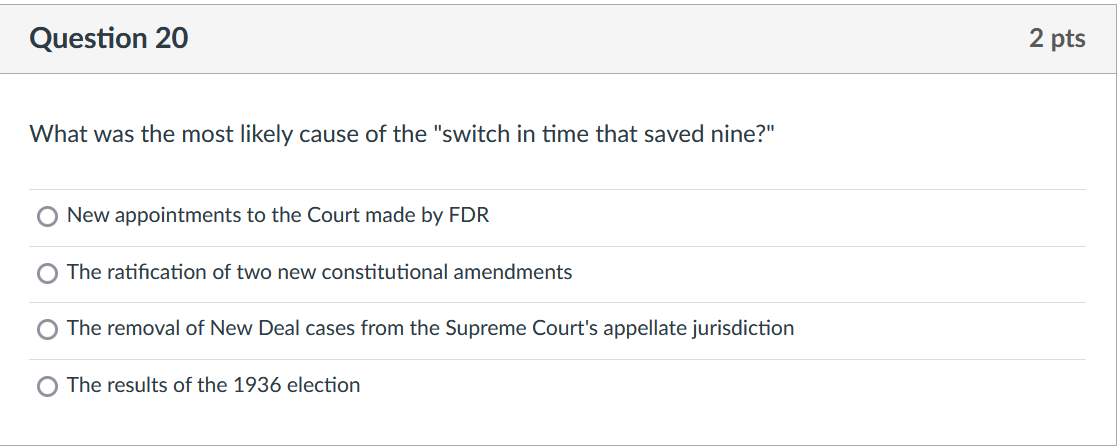Click the "2 pts" points indicator
Screen dimensions: 1117x448
(1057, 38)
